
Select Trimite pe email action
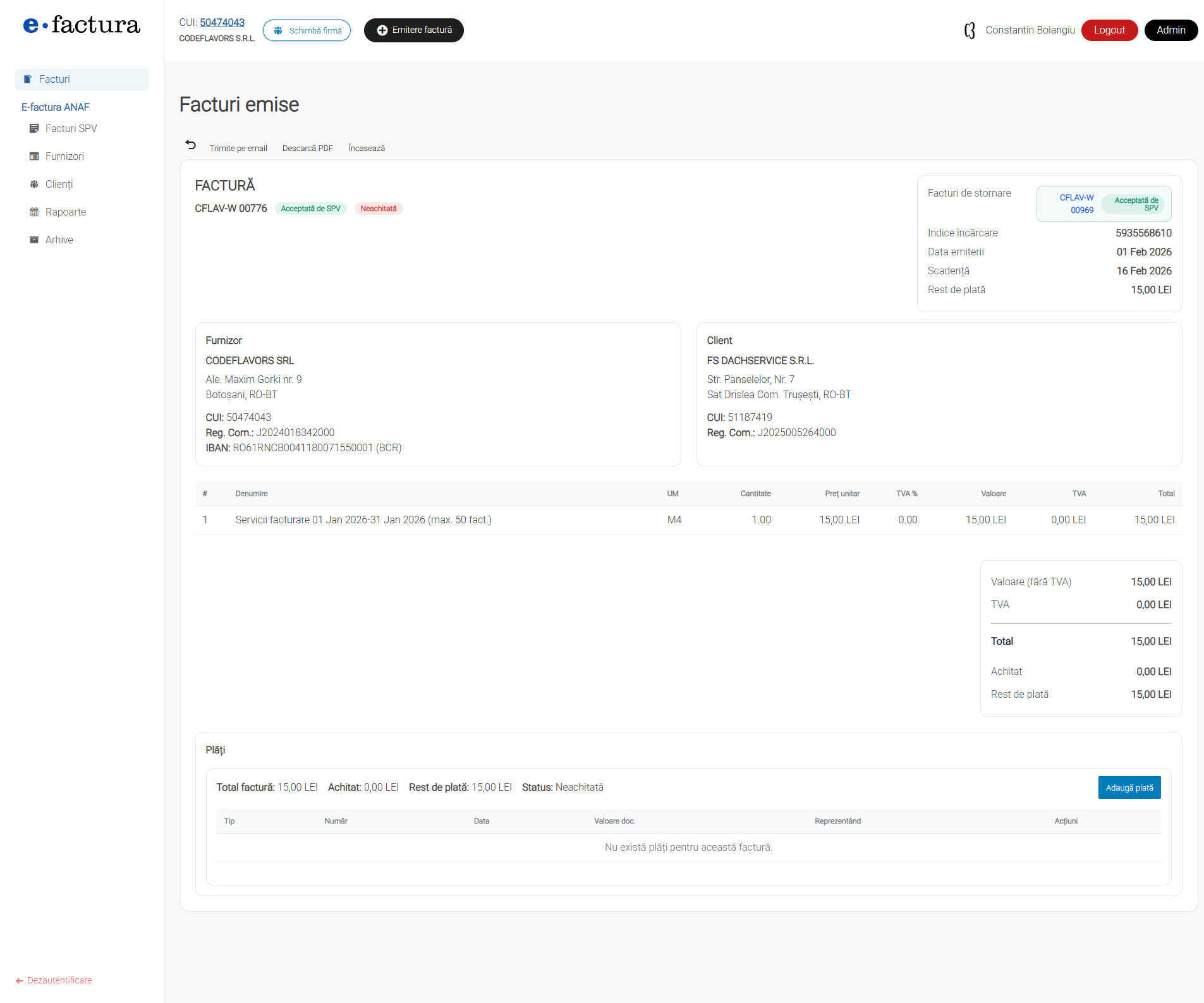(238, 149)
